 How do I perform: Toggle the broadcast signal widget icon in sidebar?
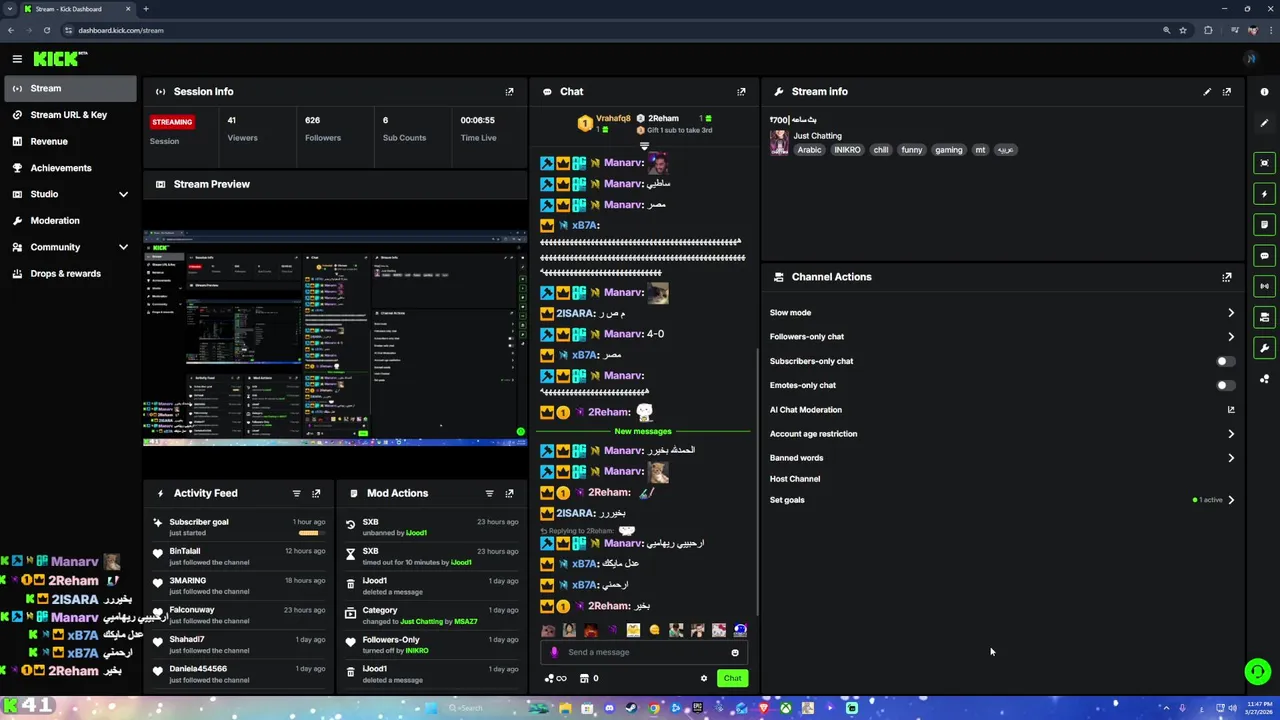point(1265,286)
